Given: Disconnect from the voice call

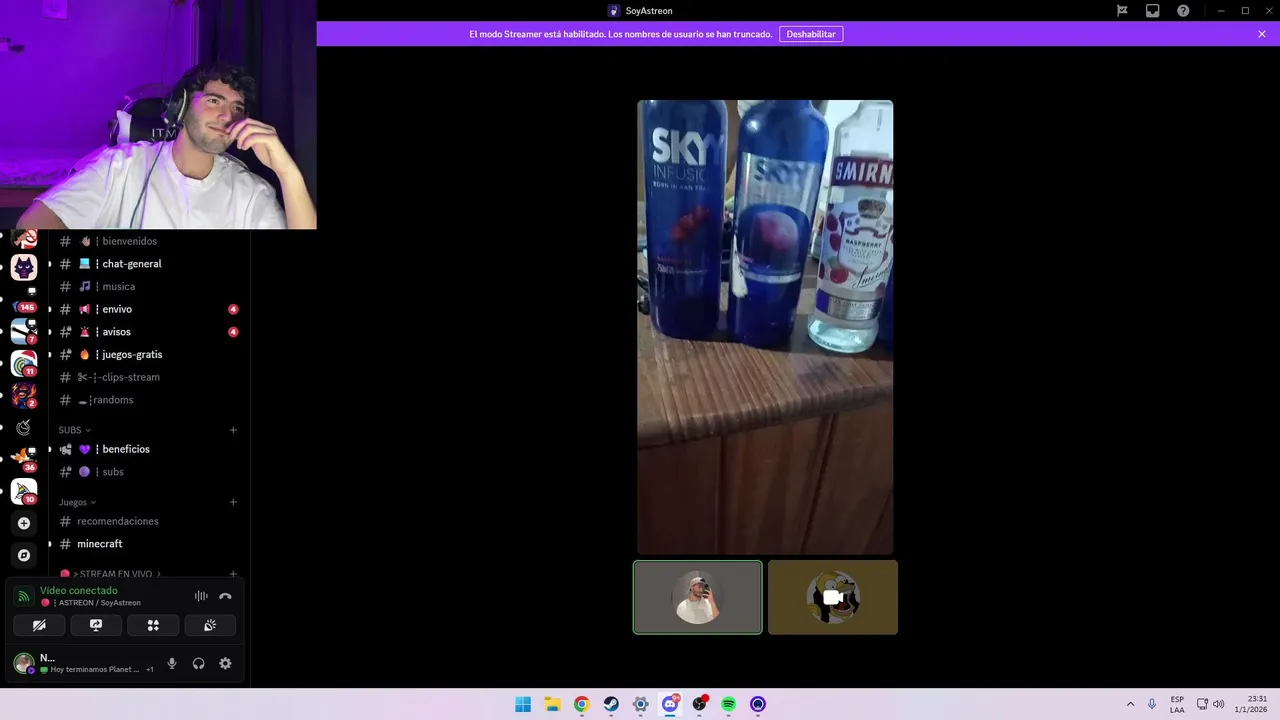Looking at the screenshot, I should (225, 596).
